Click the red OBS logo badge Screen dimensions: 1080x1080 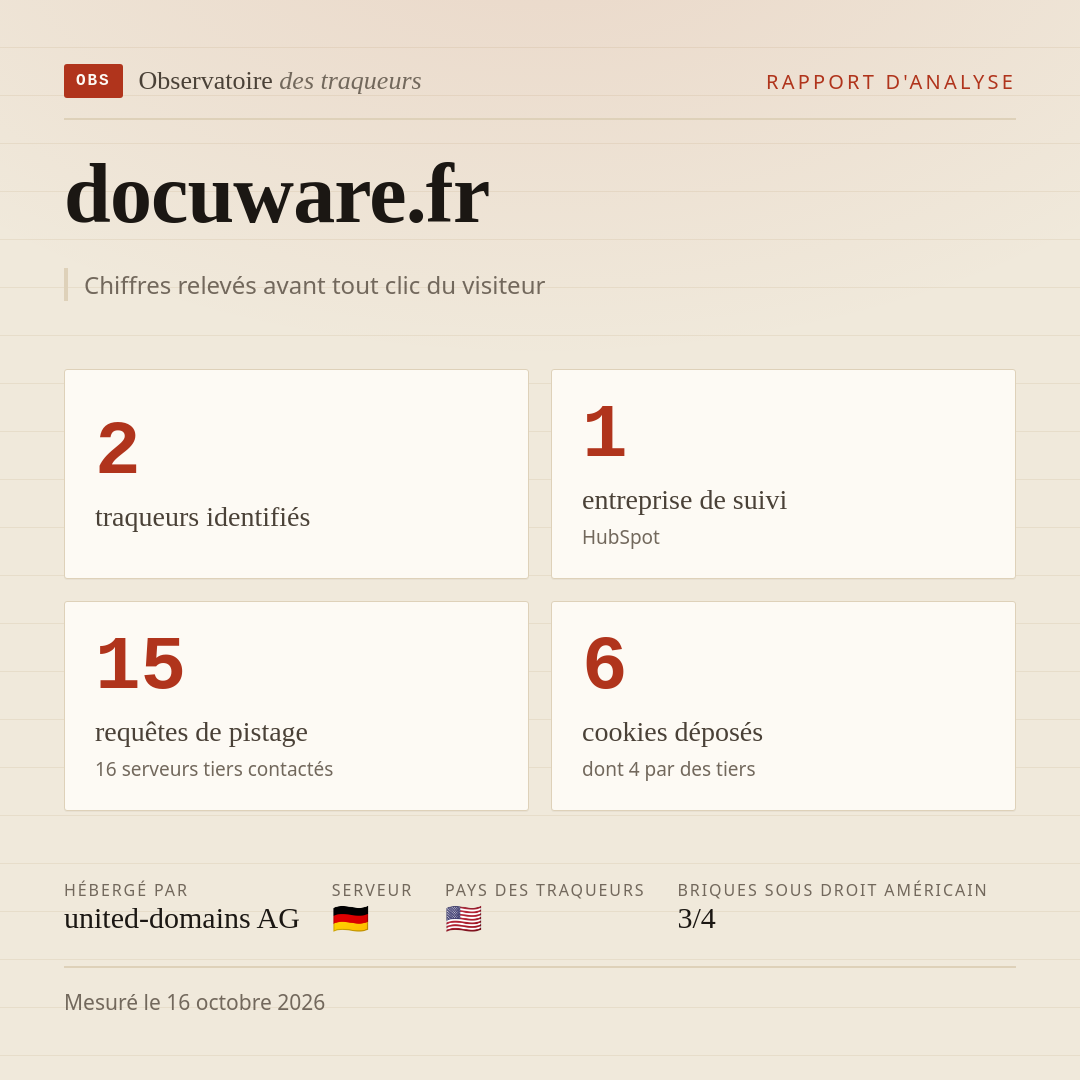pyautogui.click(x=93, y=81)
